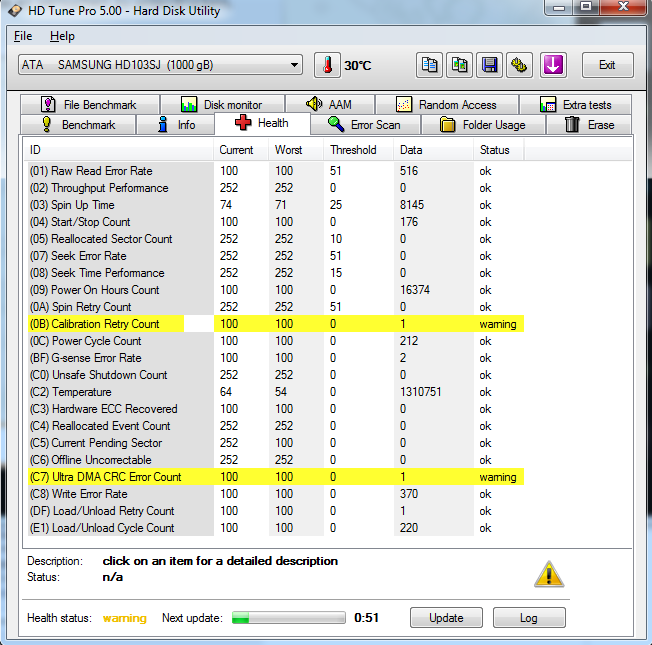Select the (C5) Current Pending Sector row
Viewport: 652px width, 645px height.
click(x=276, y=443)
